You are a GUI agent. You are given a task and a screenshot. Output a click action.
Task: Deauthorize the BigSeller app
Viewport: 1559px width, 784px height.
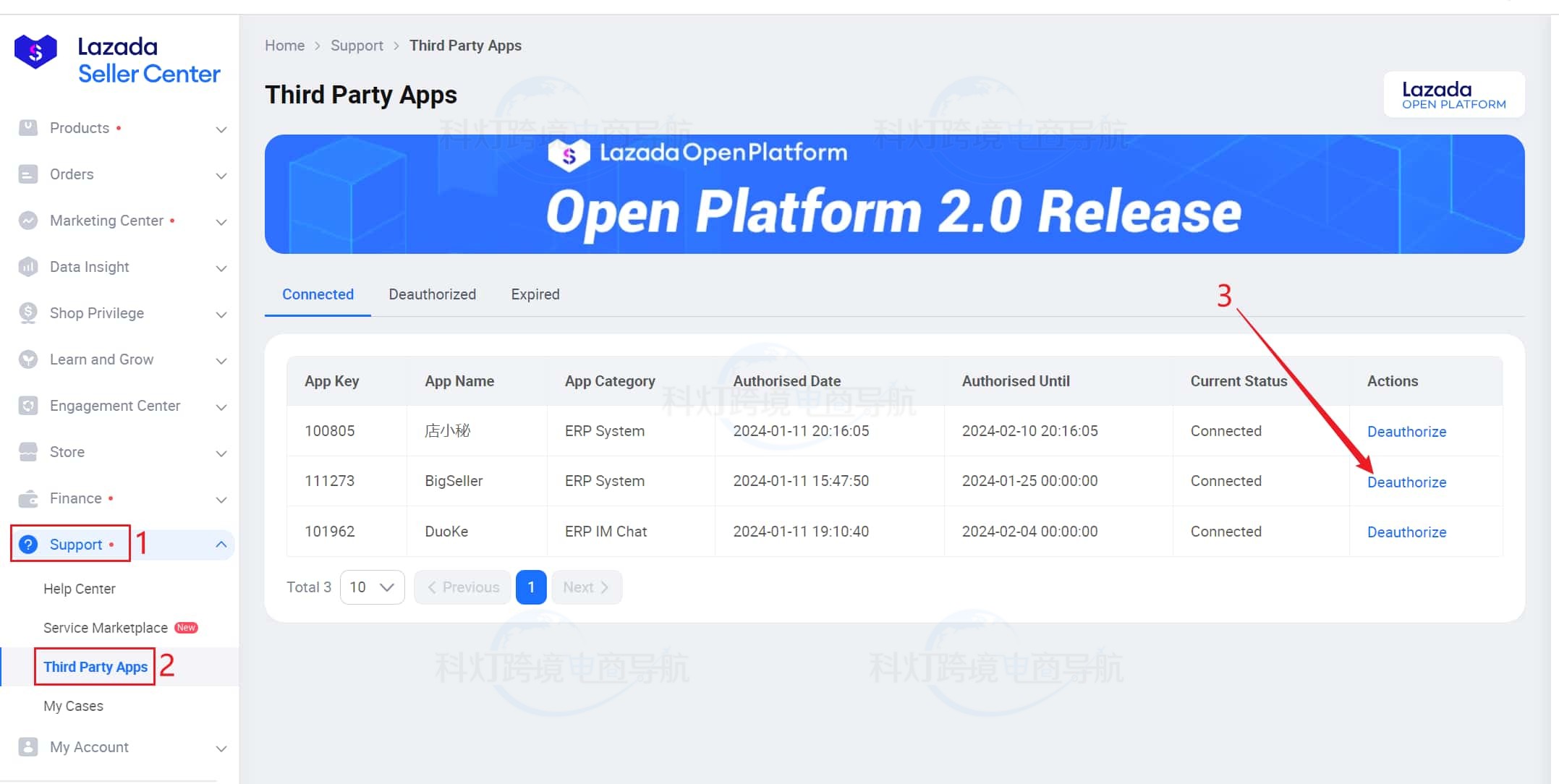pos(1406,482)
